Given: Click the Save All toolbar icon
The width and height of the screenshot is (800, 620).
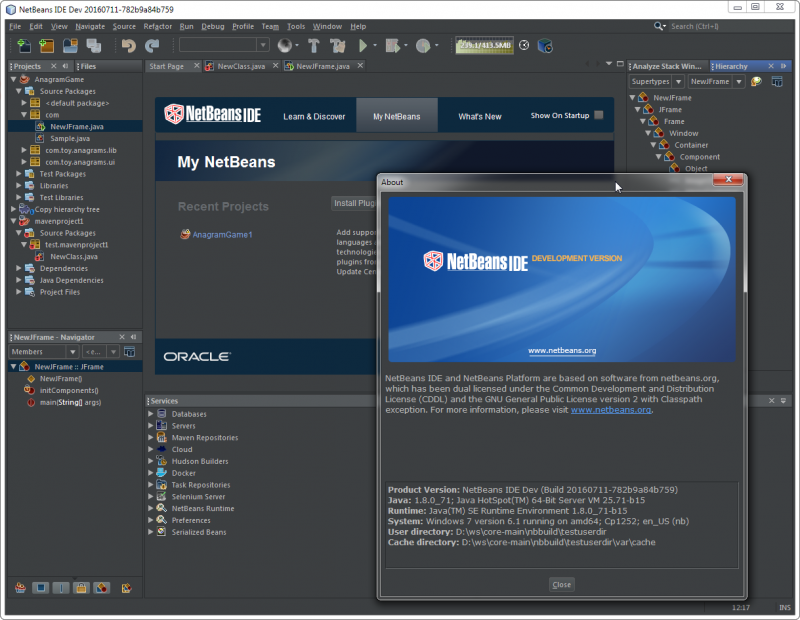Looking at the screenshot, I should click(93, 45).
